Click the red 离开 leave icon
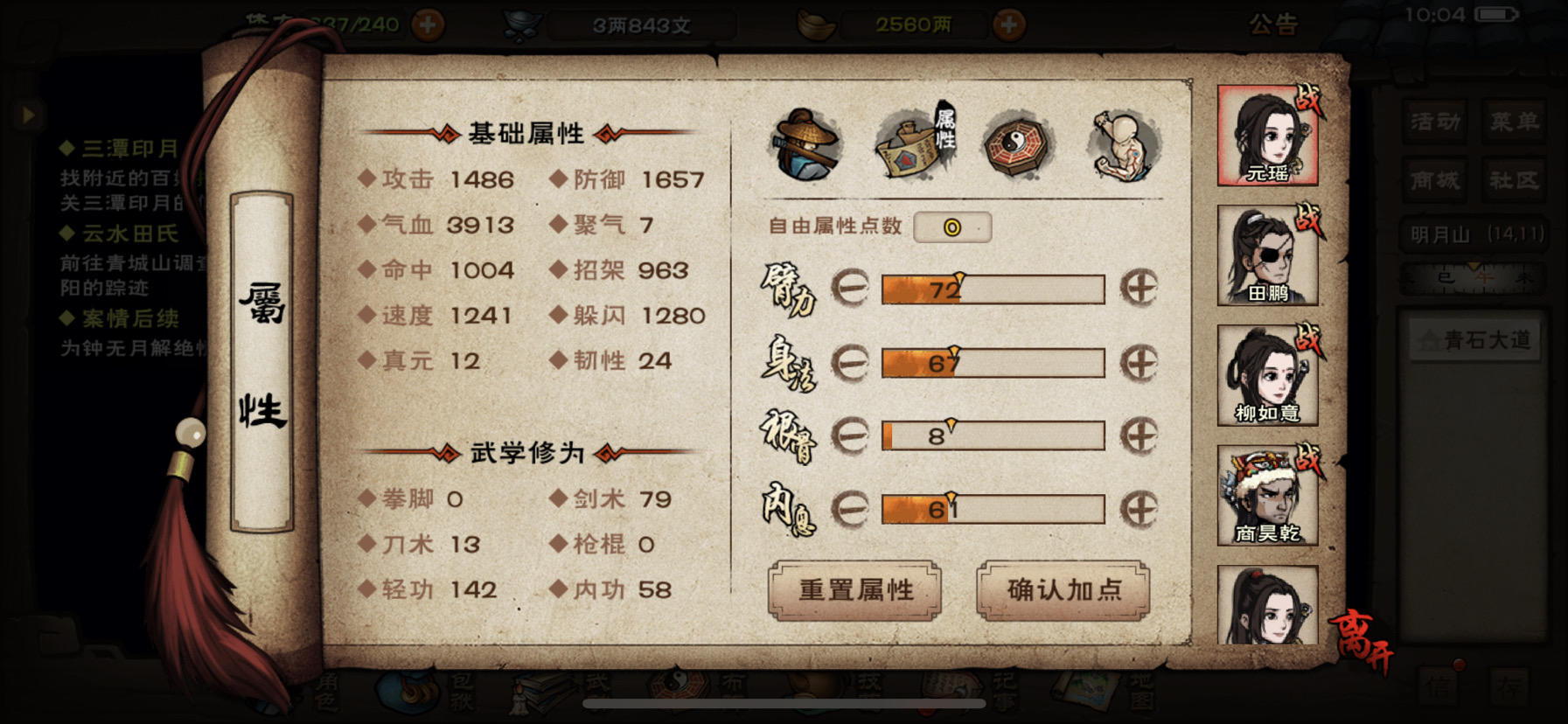1568x724 pixels. 1360,642
